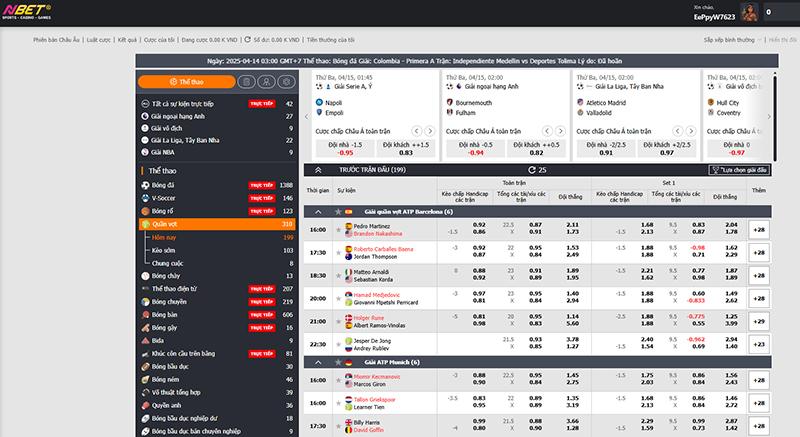Open the Quần vợt sport category
This screenshot has width=800, height=437.
(217, 224)
